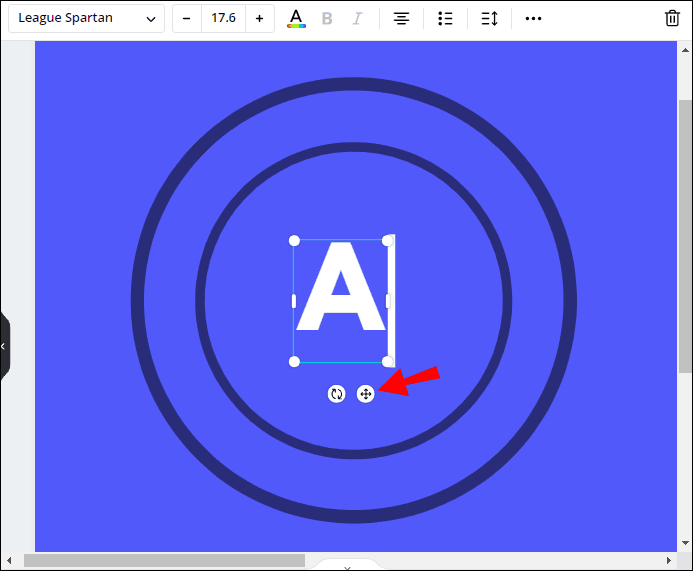Select the white letter A text

pos(340,289)
